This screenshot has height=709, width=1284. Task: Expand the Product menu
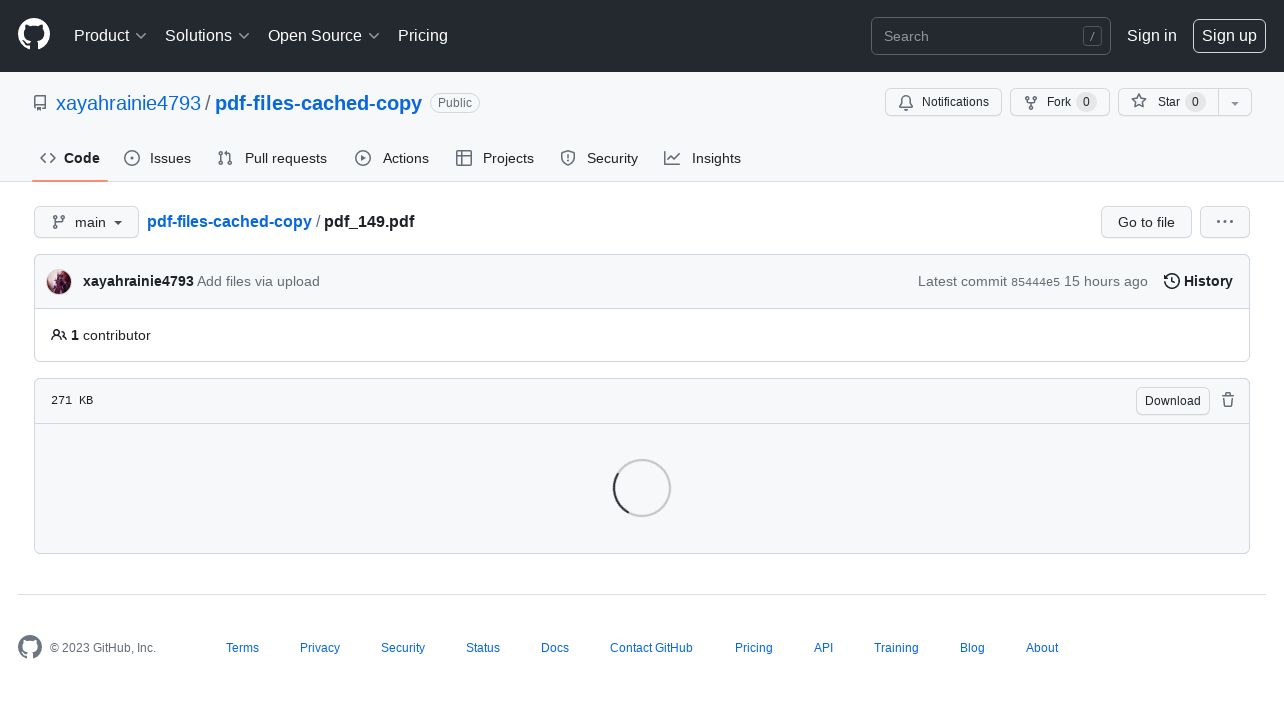110,36
